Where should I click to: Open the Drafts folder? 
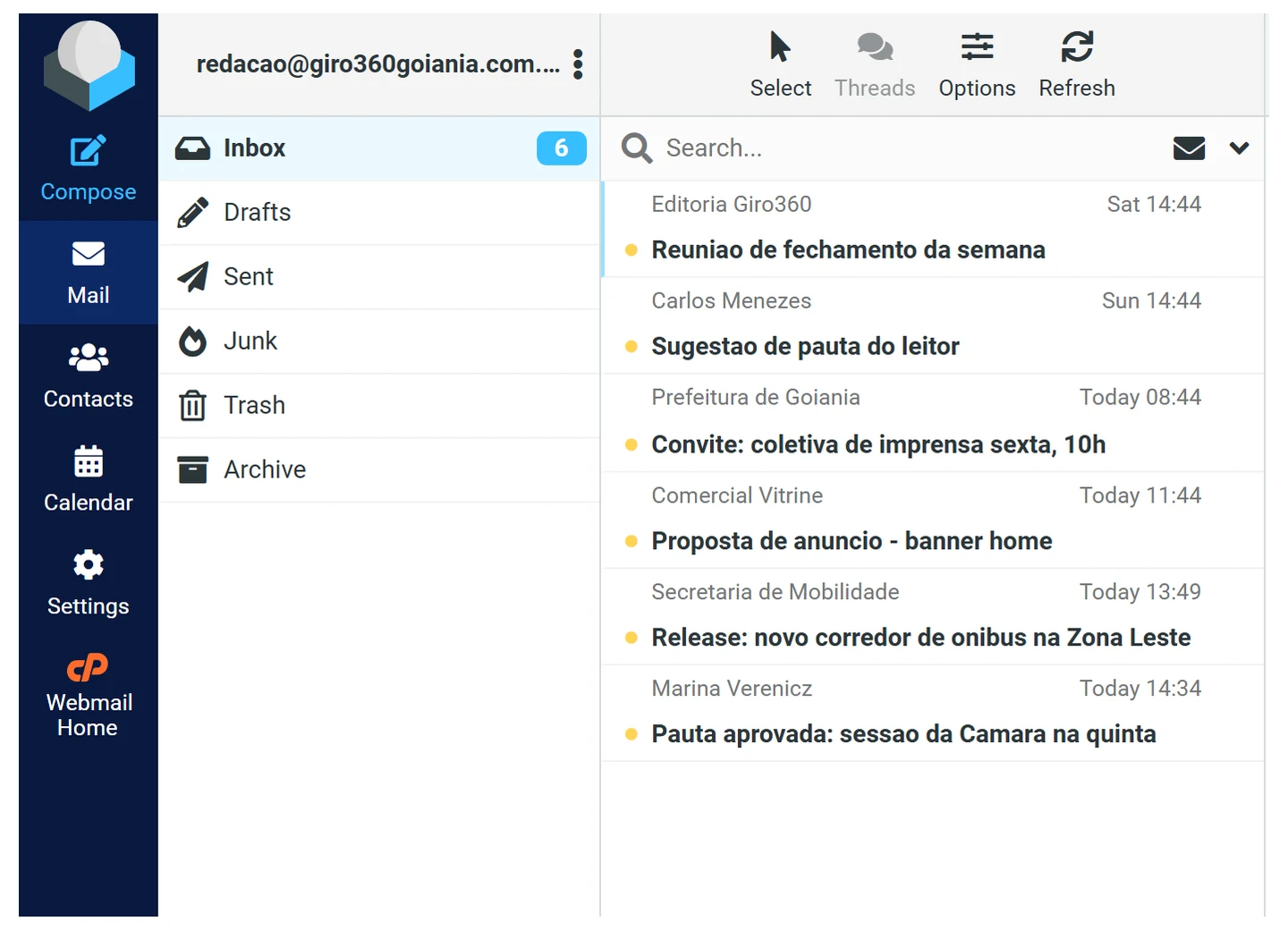click(379, 213)
